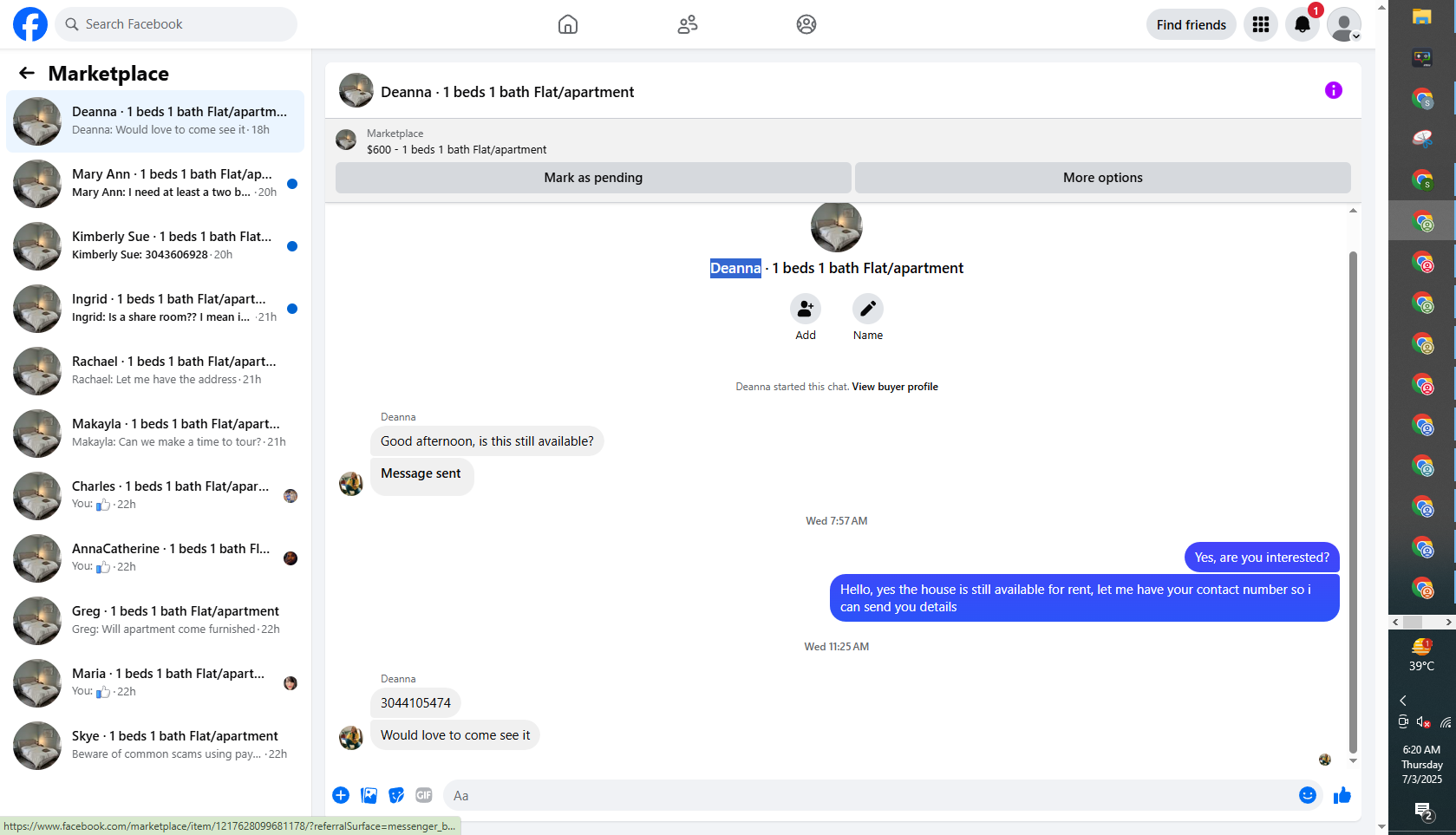Open the Ingrid conversation
The image size is (1456, 835).
point(155,308)
